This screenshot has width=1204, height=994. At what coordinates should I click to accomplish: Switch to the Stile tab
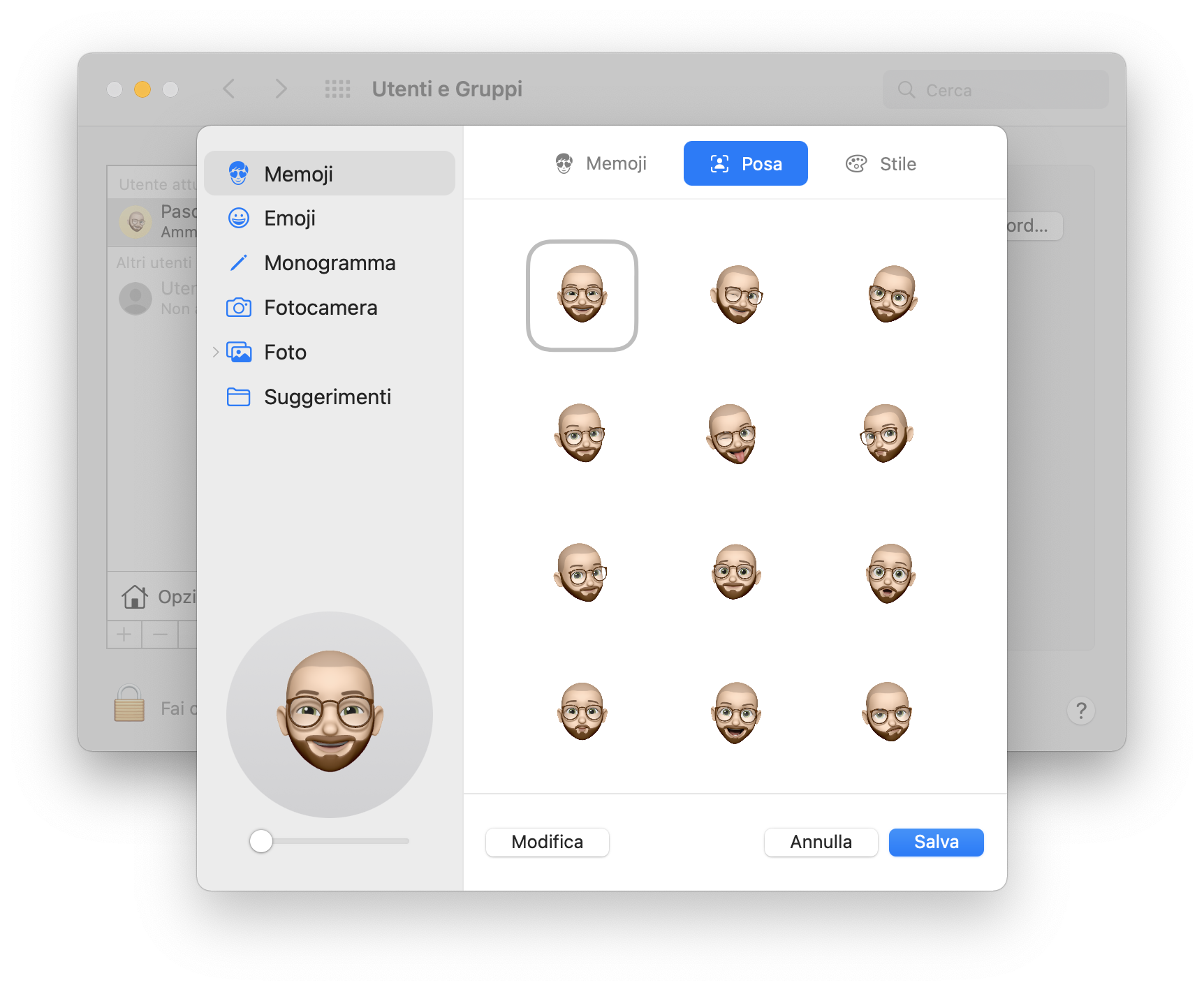click(x=881, y=163)
